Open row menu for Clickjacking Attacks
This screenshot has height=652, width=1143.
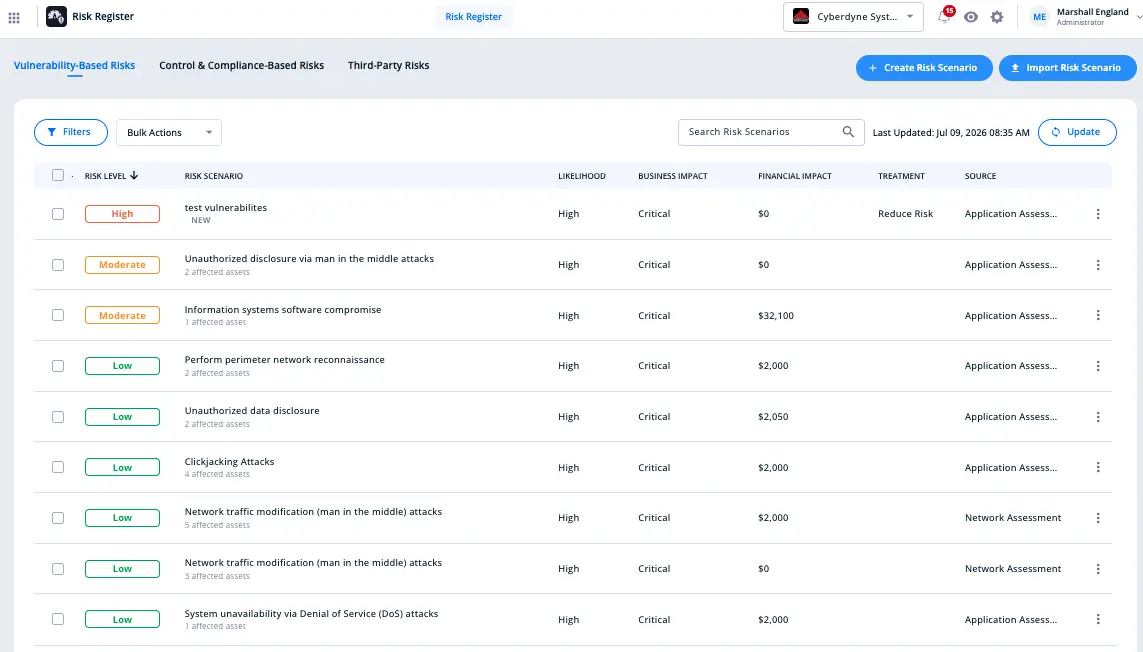(1098, 467)
